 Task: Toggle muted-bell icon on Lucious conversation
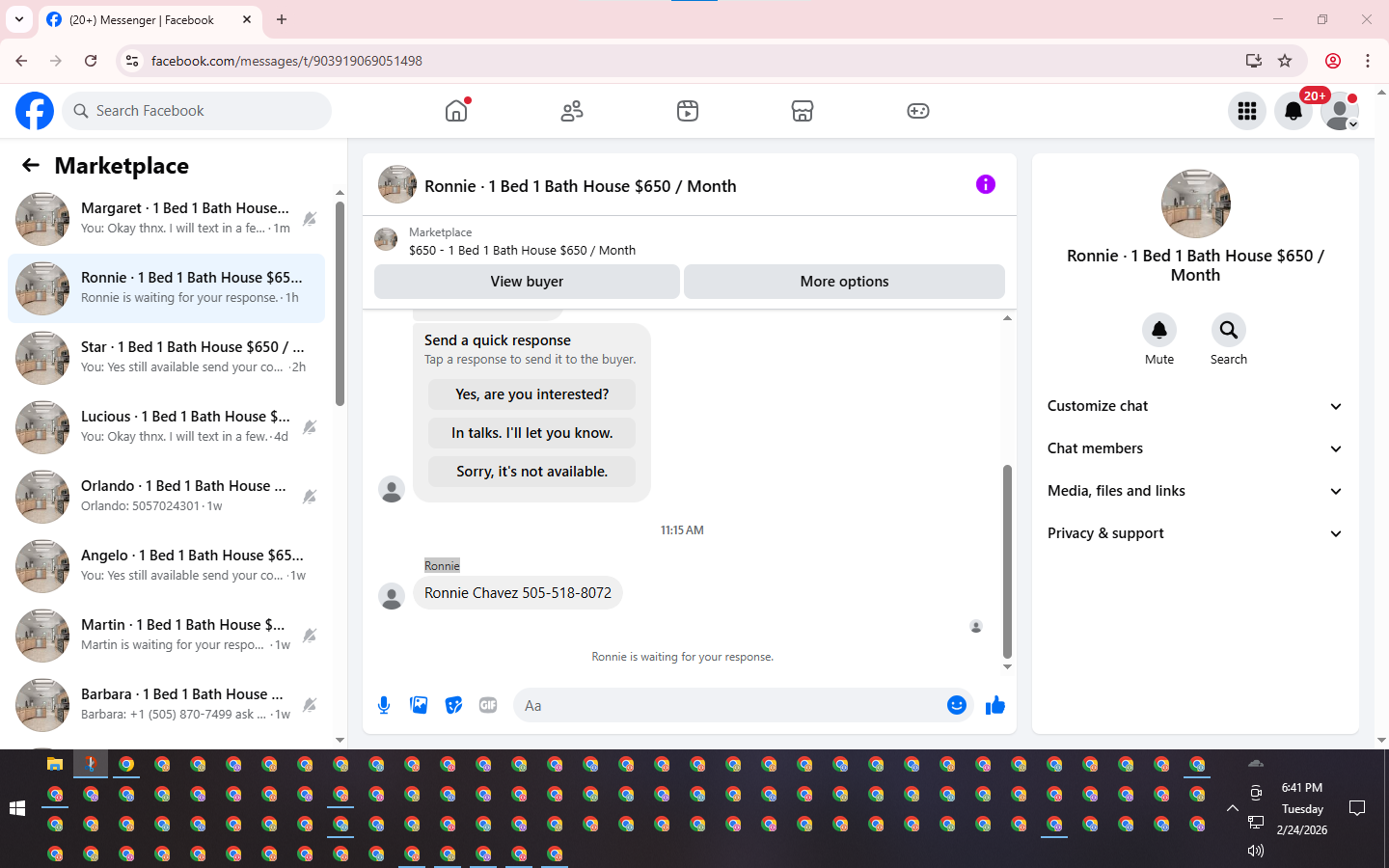tap(309, 427)
